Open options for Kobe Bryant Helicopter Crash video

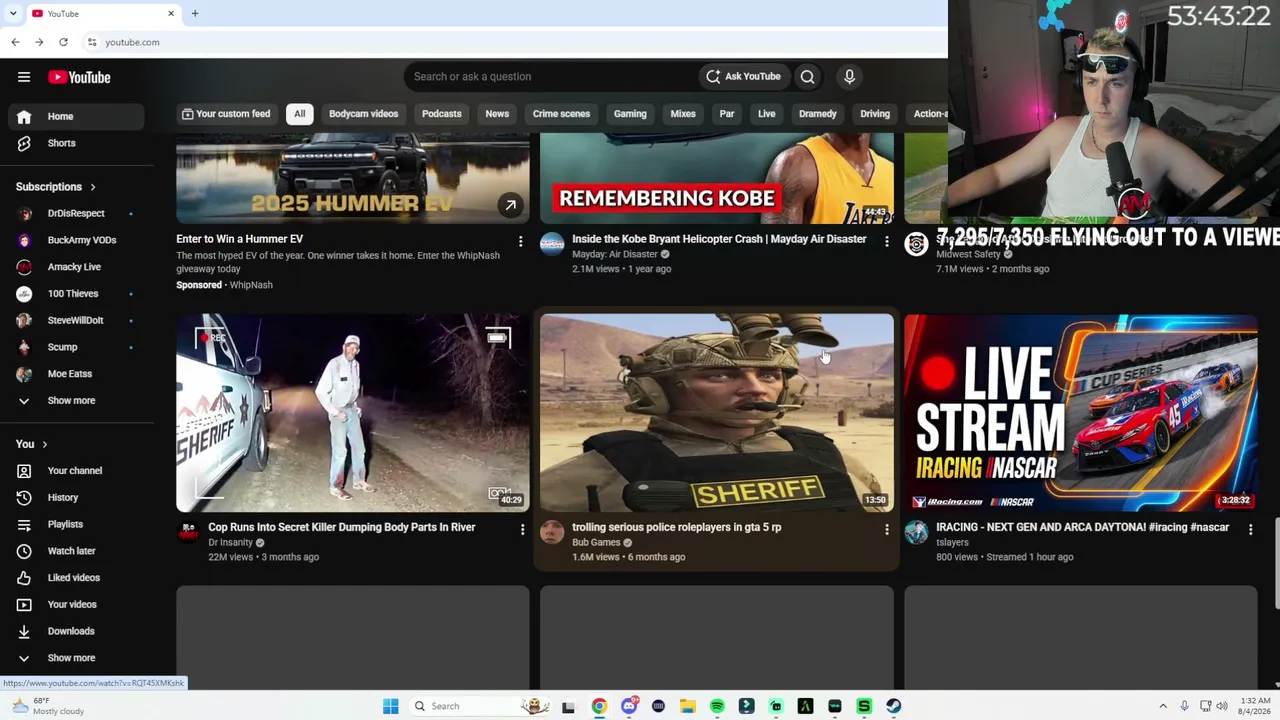(886, 241)
